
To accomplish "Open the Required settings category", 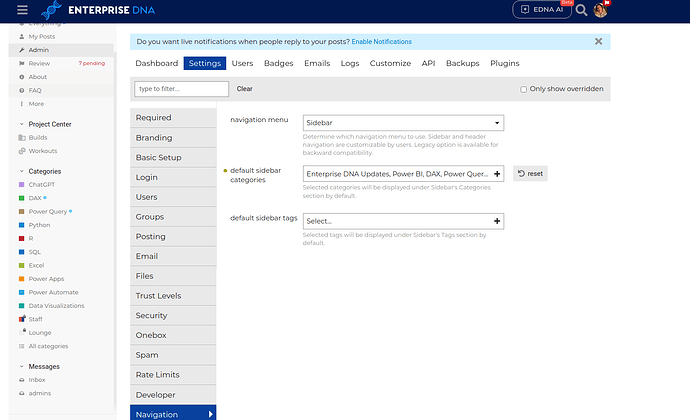I will tap(173, 118).
